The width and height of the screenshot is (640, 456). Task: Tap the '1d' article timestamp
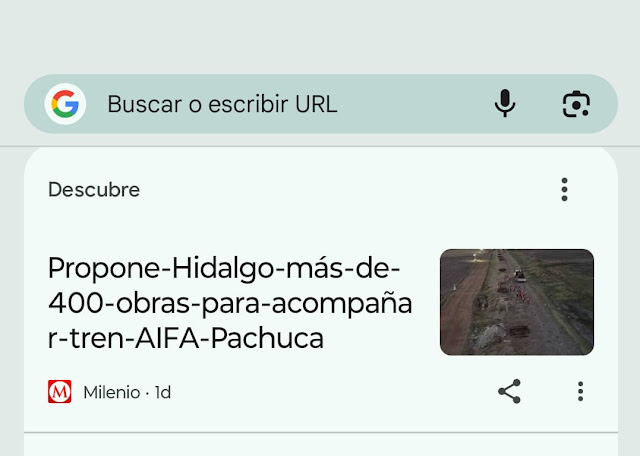[162, 392]
